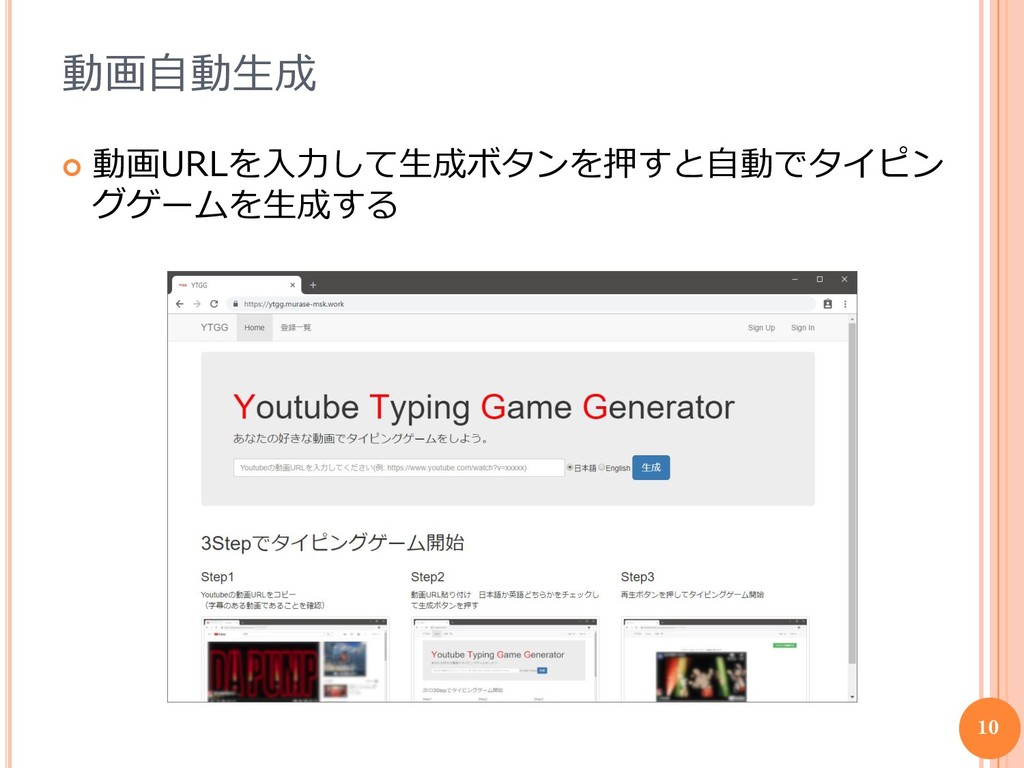Reload the page with refresh icon
Screen dimensions: 1024x768
[214, 304]
